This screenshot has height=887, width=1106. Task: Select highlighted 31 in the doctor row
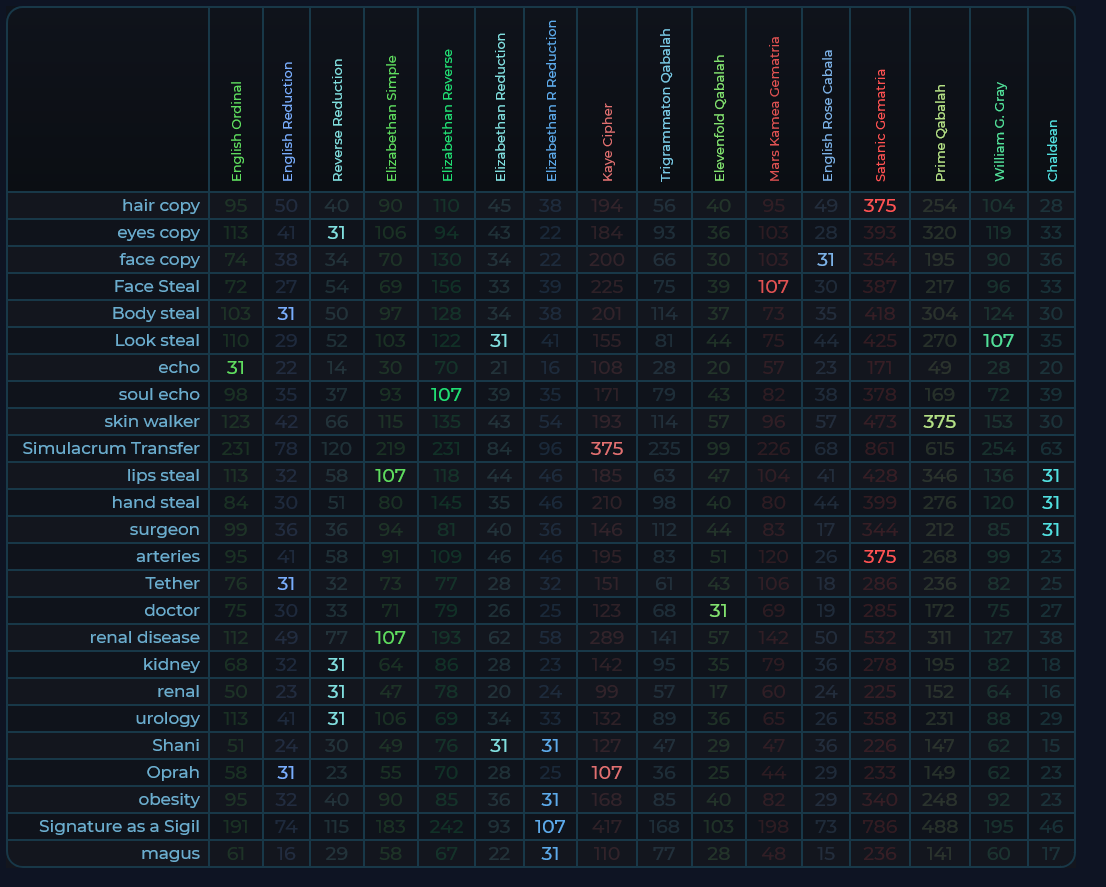718,610
